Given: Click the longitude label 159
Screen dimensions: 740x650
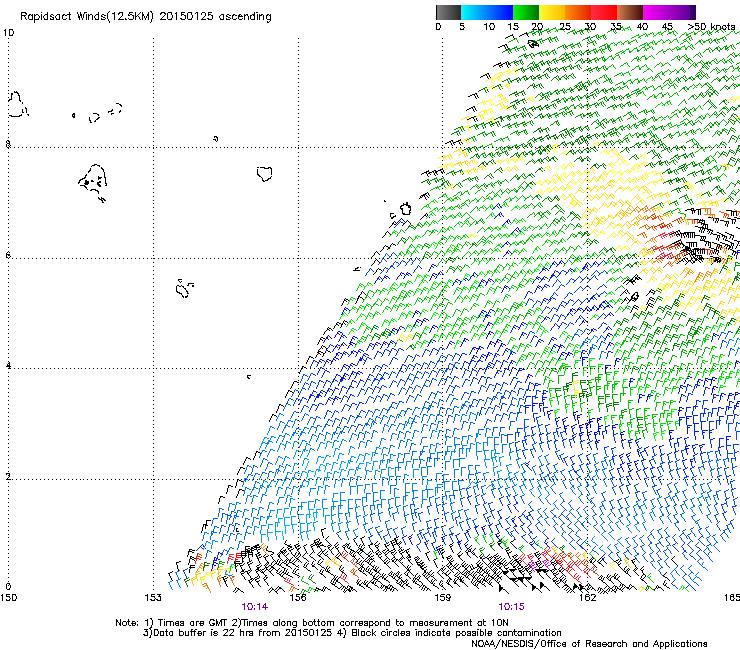Looking at the screenshot, I should point(442,598).
